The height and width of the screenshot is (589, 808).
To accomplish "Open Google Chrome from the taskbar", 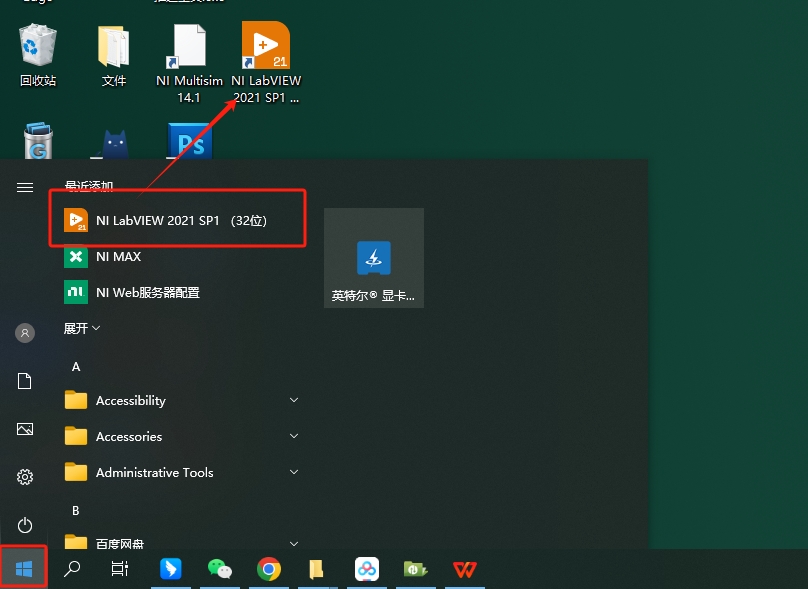I will coord(268,569).
